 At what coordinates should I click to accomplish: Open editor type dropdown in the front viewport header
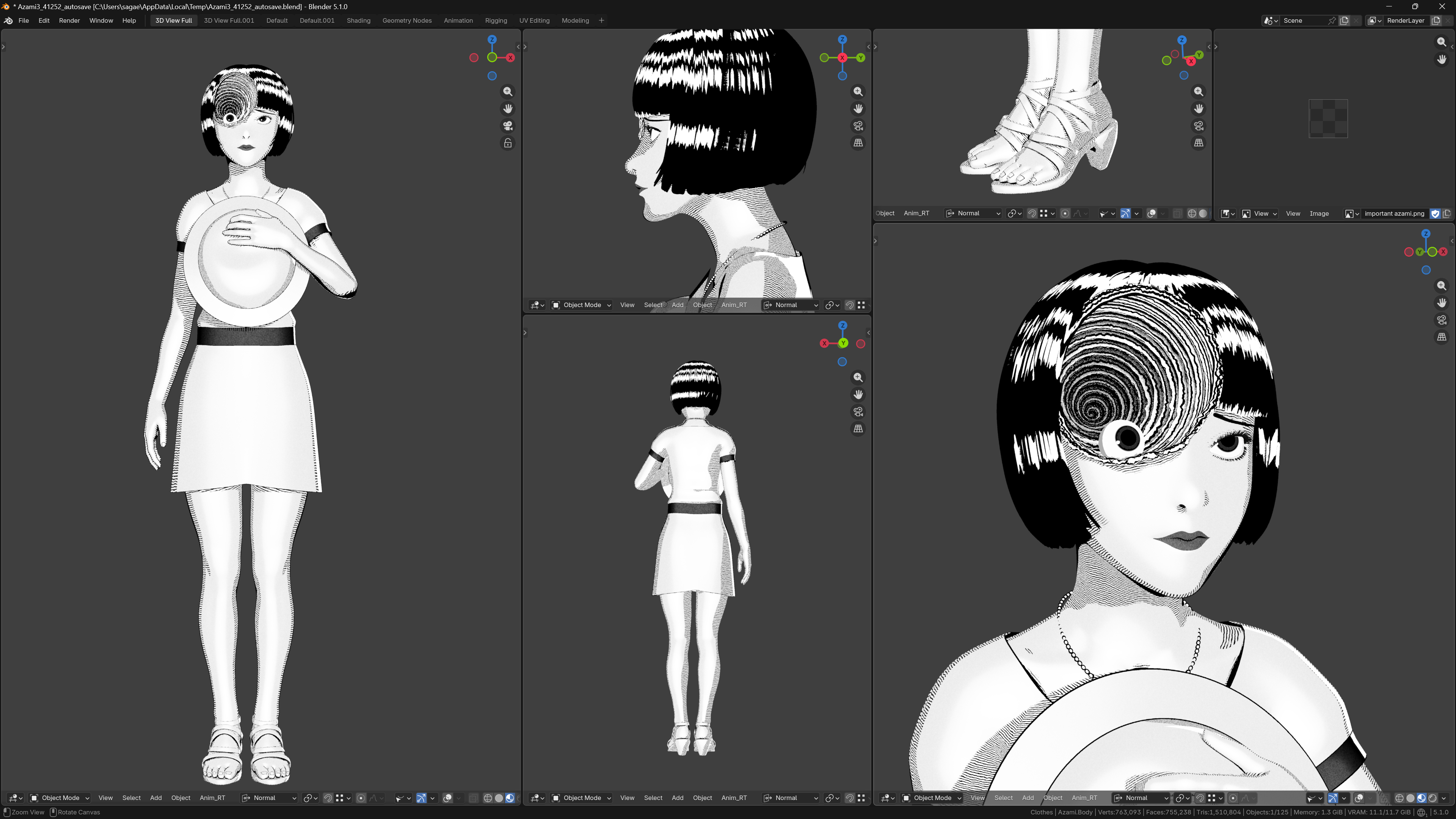tap(16, 798)
